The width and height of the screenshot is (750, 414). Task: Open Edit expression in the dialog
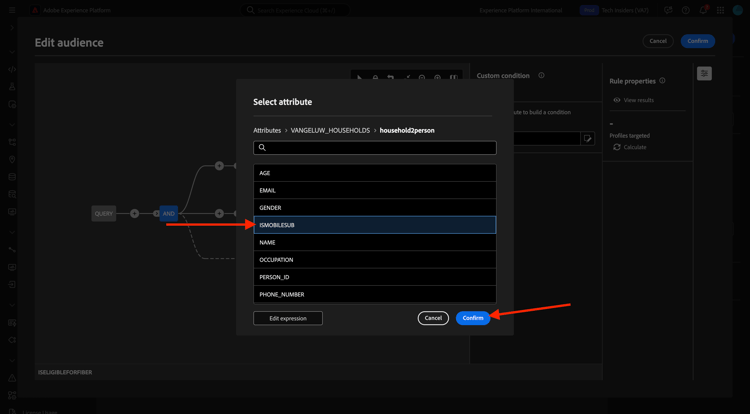click(x=287, y=318)
